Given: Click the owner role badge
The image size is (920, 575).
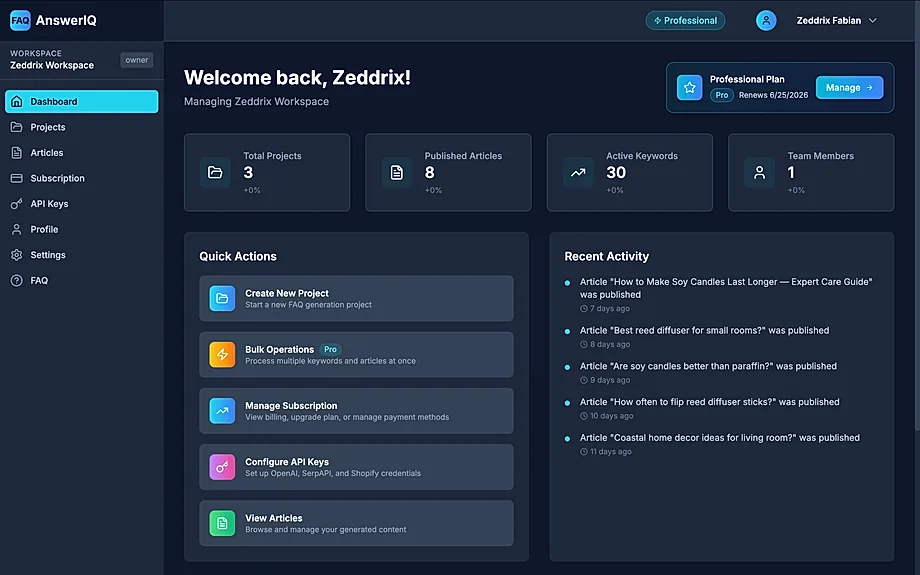Looking at the screenshot, I should [137, 60].
